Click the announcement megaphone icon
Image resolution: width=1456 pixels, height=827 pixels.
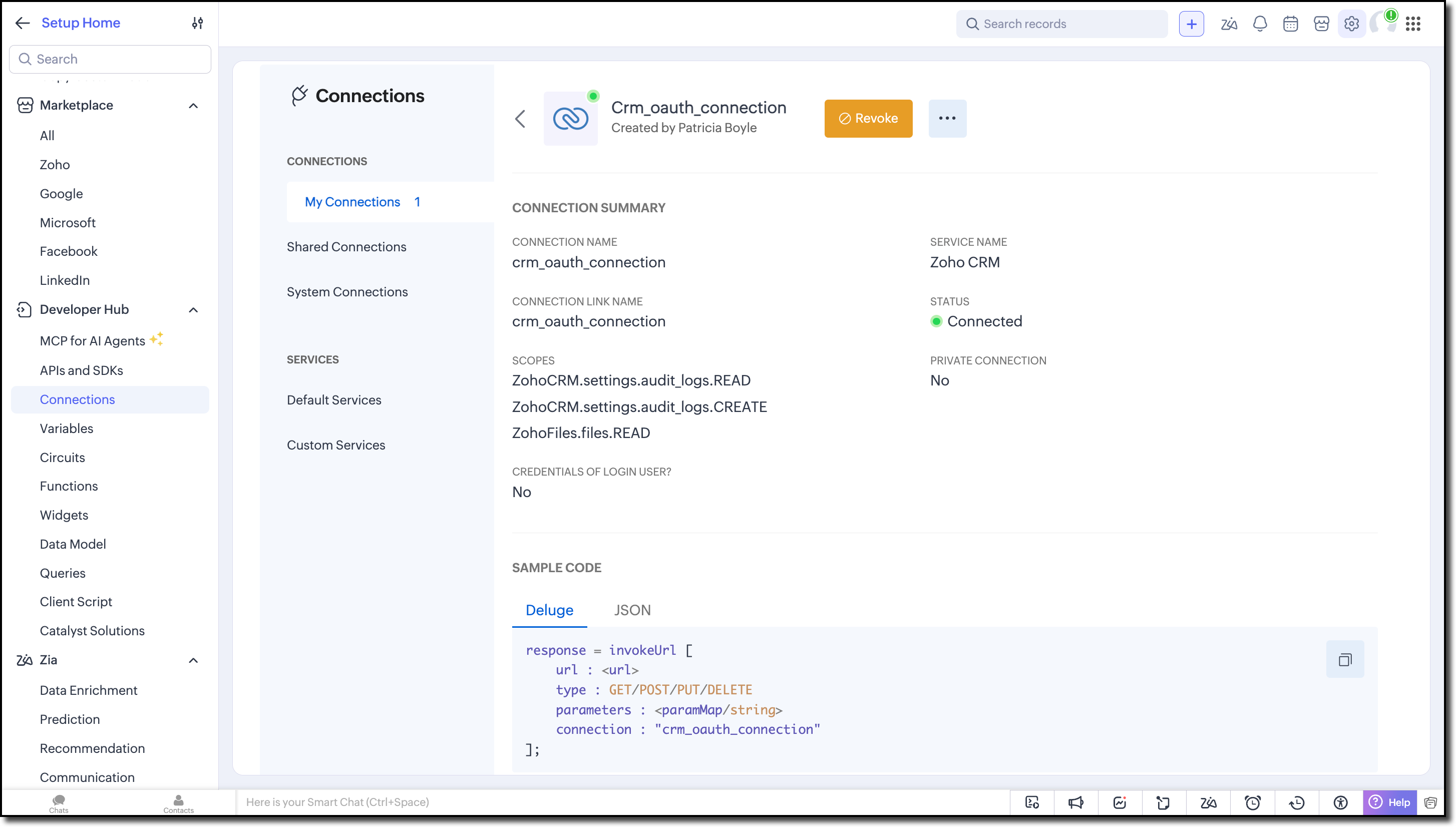(1075, 802)
